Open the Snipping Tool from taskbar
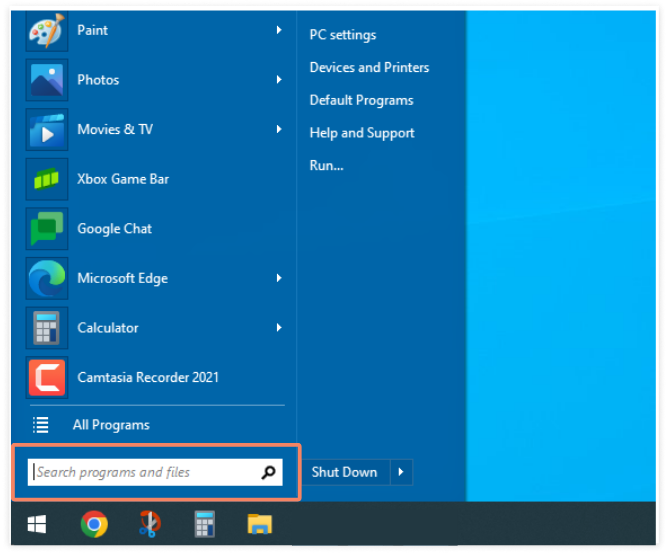The image size is (668, 553). 150,524
